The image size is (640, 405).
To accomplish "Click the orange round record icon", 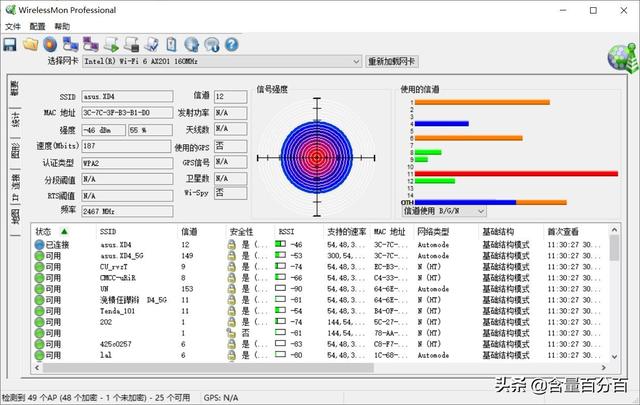I will 50,44.
